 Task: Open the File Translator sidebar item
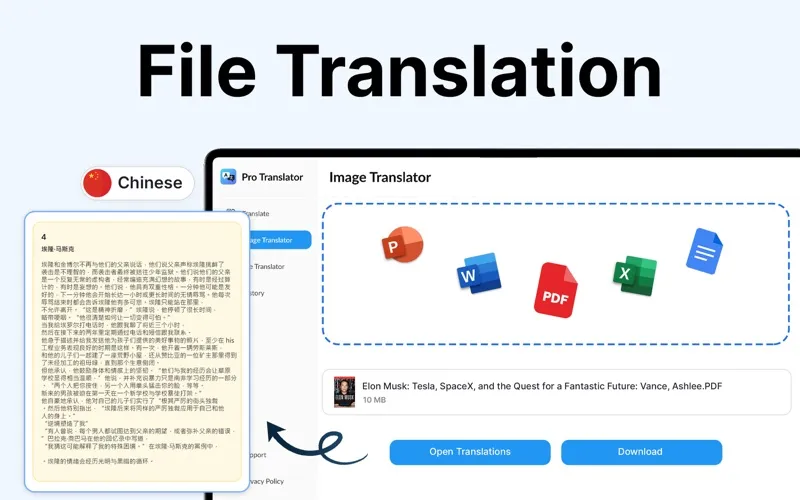pos(267,266)
